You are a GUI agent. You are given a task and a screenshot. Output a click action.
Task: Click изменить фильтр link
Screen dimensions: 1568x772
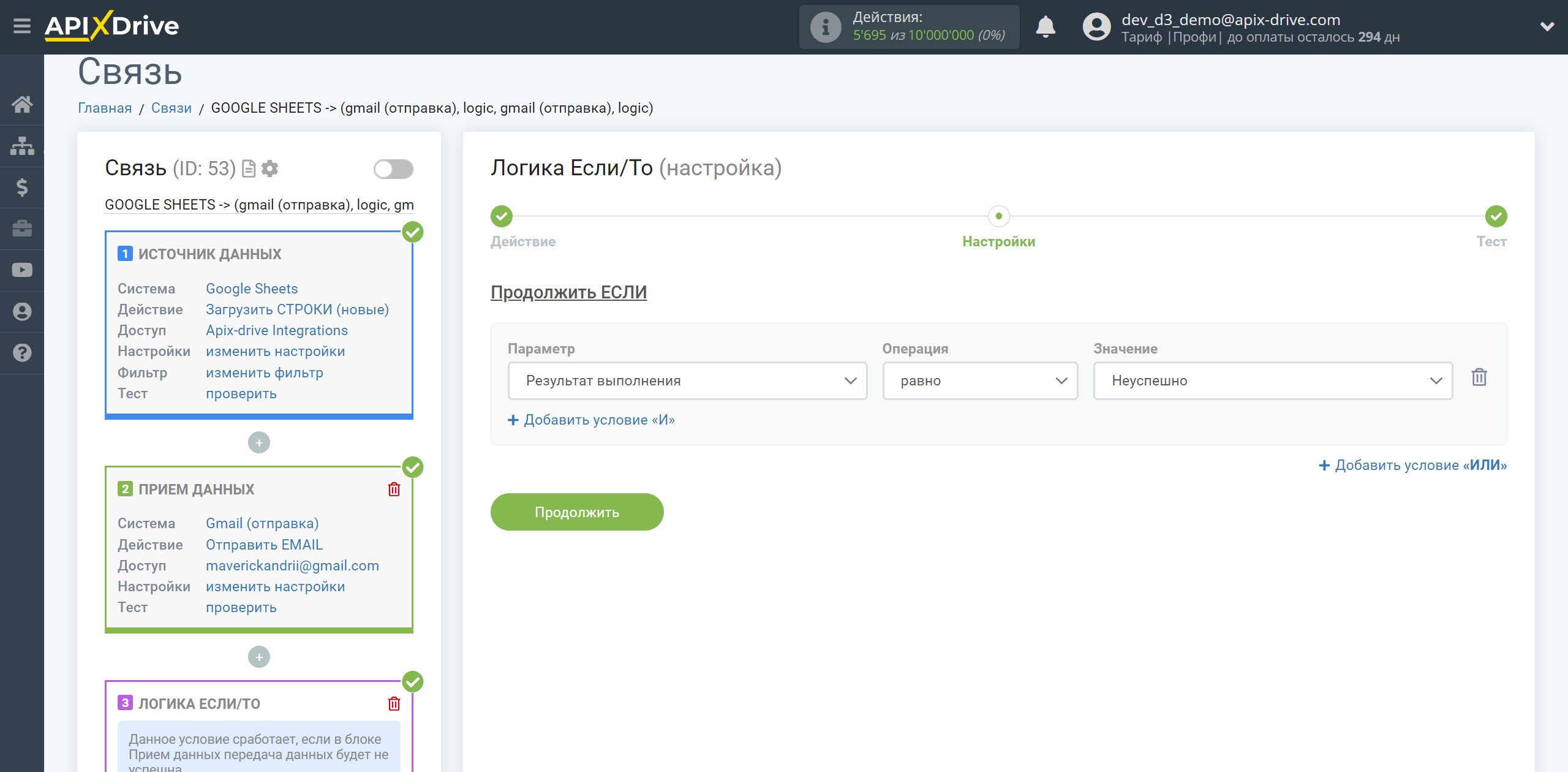coord(265,373)
